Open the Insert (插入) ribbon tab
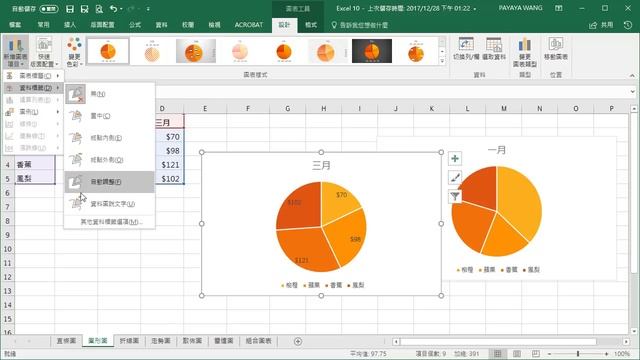 click(70, 25)
